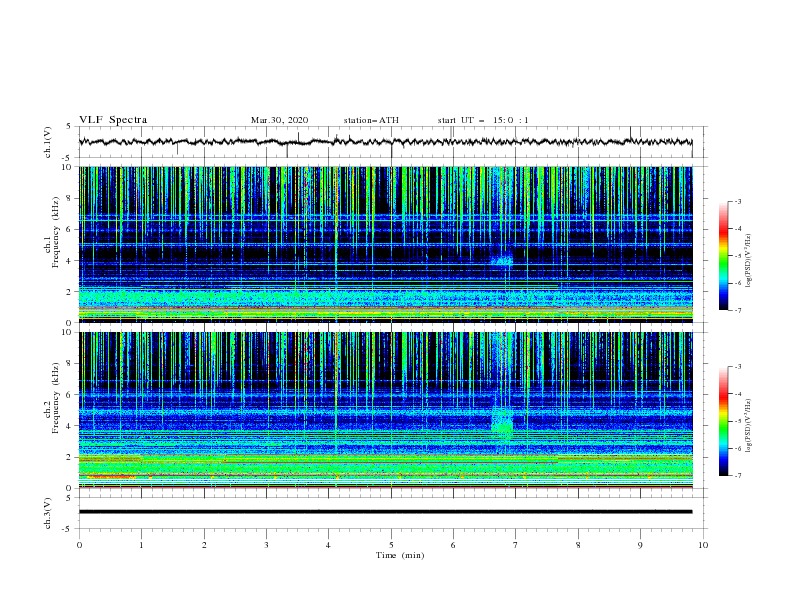Image resolution: width=792 pixels, height=612 pixels.
Task: Click the "ch.1(V)" waveform axis label
Action: coord(48,142)
